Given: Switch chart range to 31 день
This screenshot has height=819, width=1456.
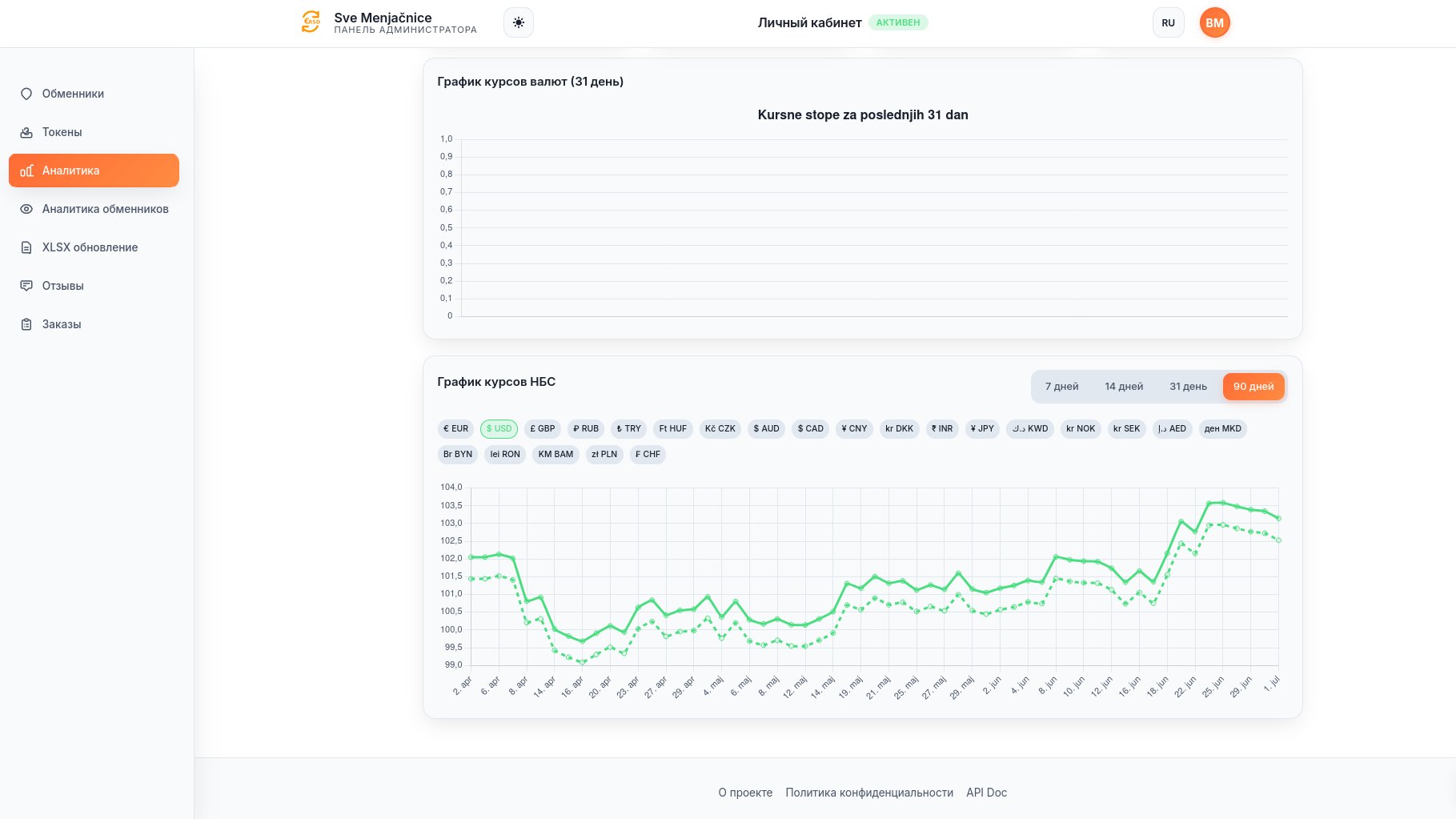Looking at the screenshot, I should 1188,387.
